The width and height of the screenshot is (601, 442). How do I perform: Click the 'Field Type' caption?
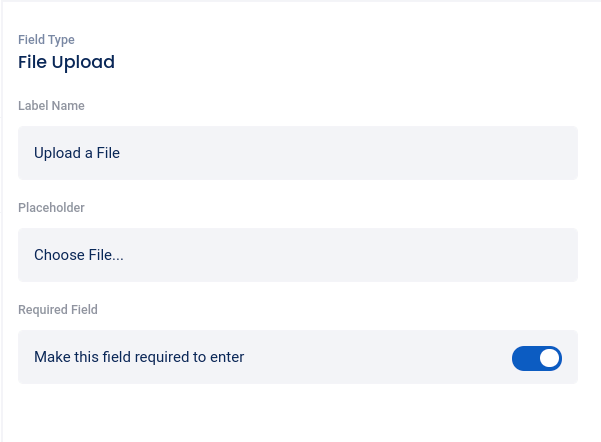(x=46, y=40)
